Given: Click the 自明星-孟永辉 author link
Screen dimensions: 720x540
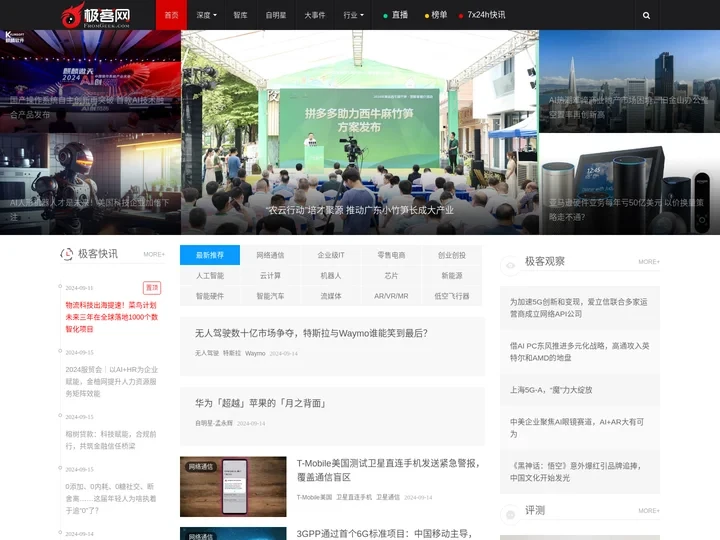Looking at the screenshot, I should tap(214, 423).
